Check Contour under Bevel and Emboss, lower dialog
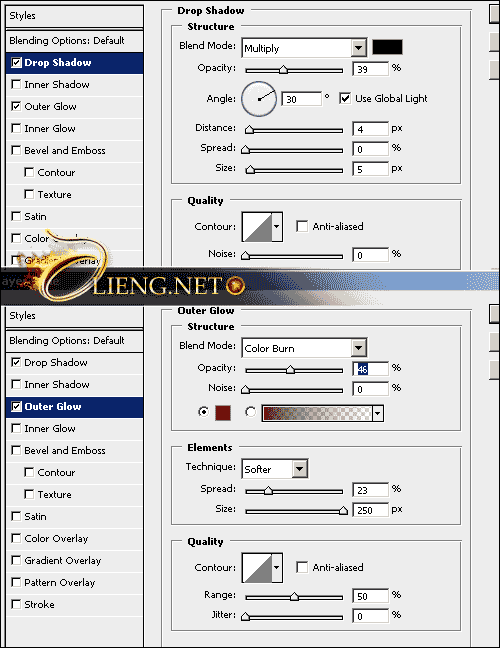500x648 pixels. click(x=29, y=472)
